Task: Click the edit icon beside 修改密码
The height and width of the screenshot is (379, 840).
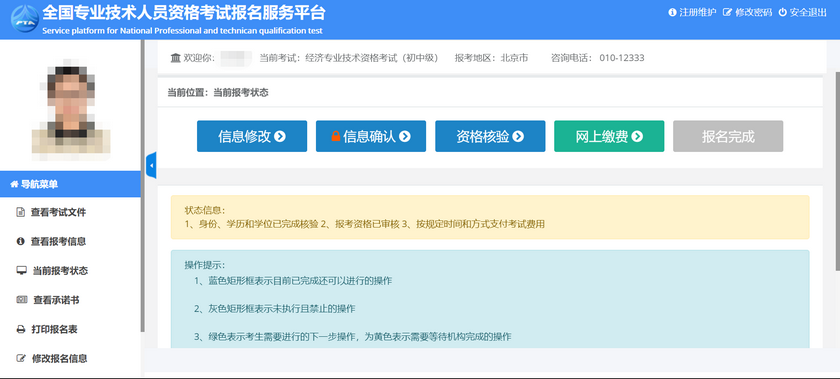Action: (x=728, y=12)
